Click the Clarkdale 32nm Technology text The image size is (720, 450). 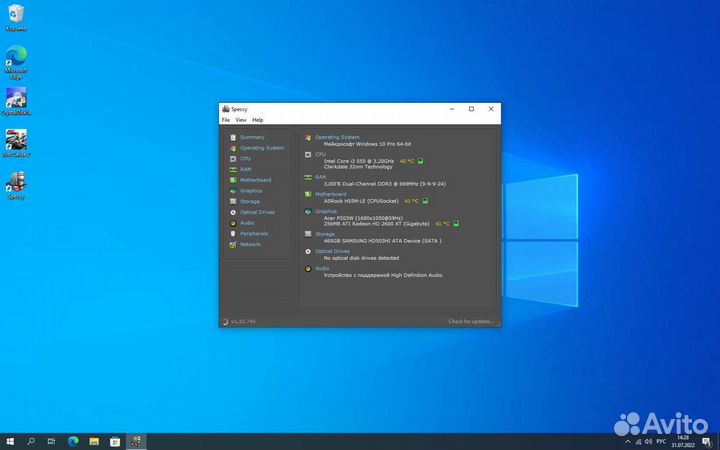[x=358, y=167]
